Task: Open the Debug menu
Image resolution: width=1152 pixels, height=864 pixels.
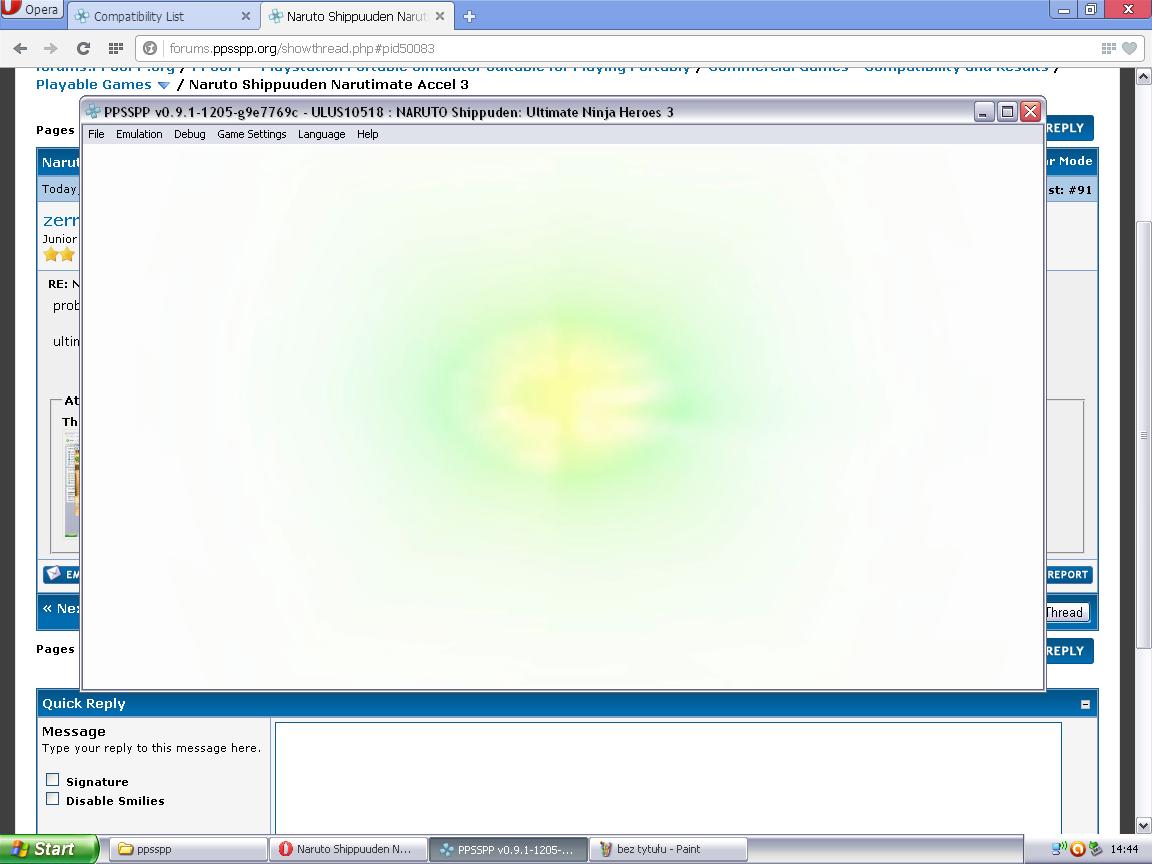Action: (x=189, y=134)
